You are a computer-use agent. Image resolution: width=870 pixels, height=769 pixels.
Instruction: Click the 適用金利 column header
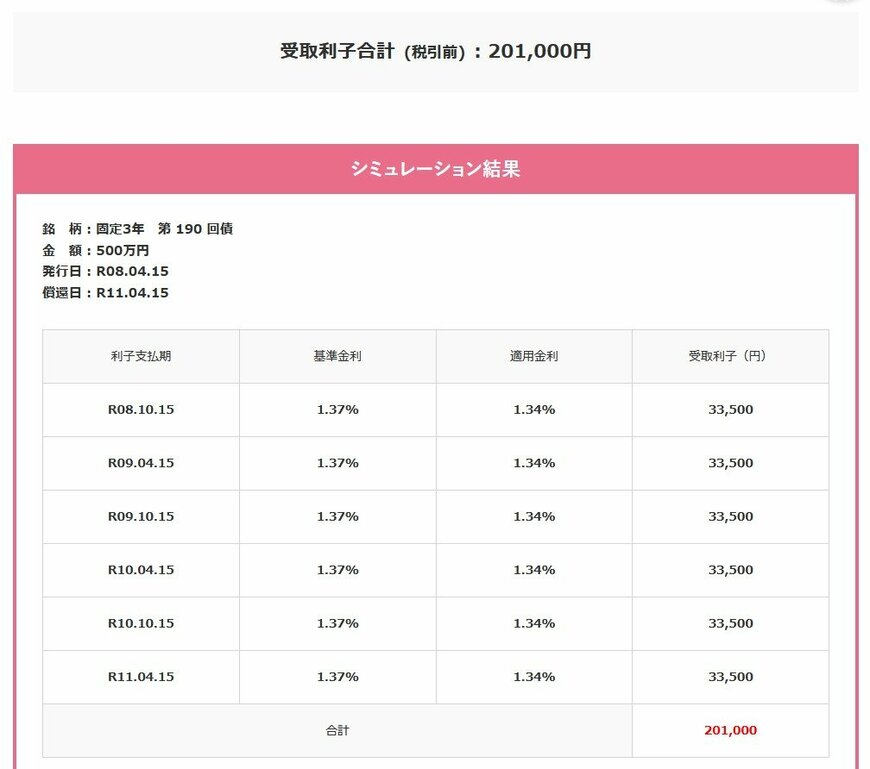[533, 356]
